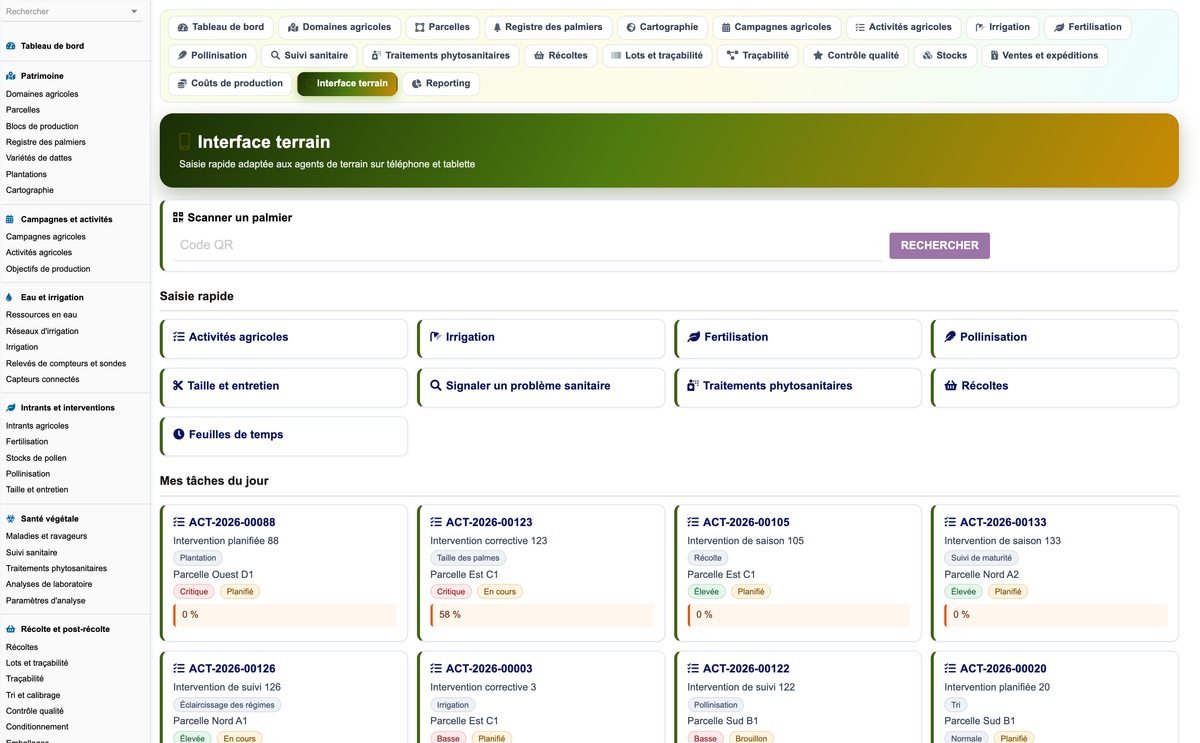
Task: Open the Irrigation quick entry card
Action: pyautogui.click(x=541, y=338)
